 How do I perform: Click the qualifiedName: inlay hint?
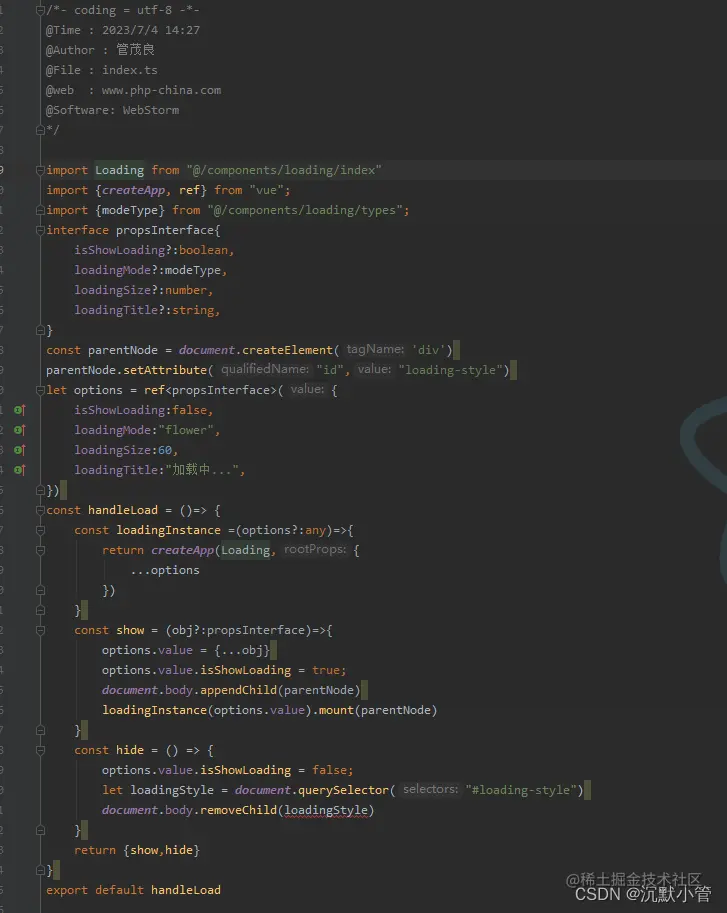(265, 369)
